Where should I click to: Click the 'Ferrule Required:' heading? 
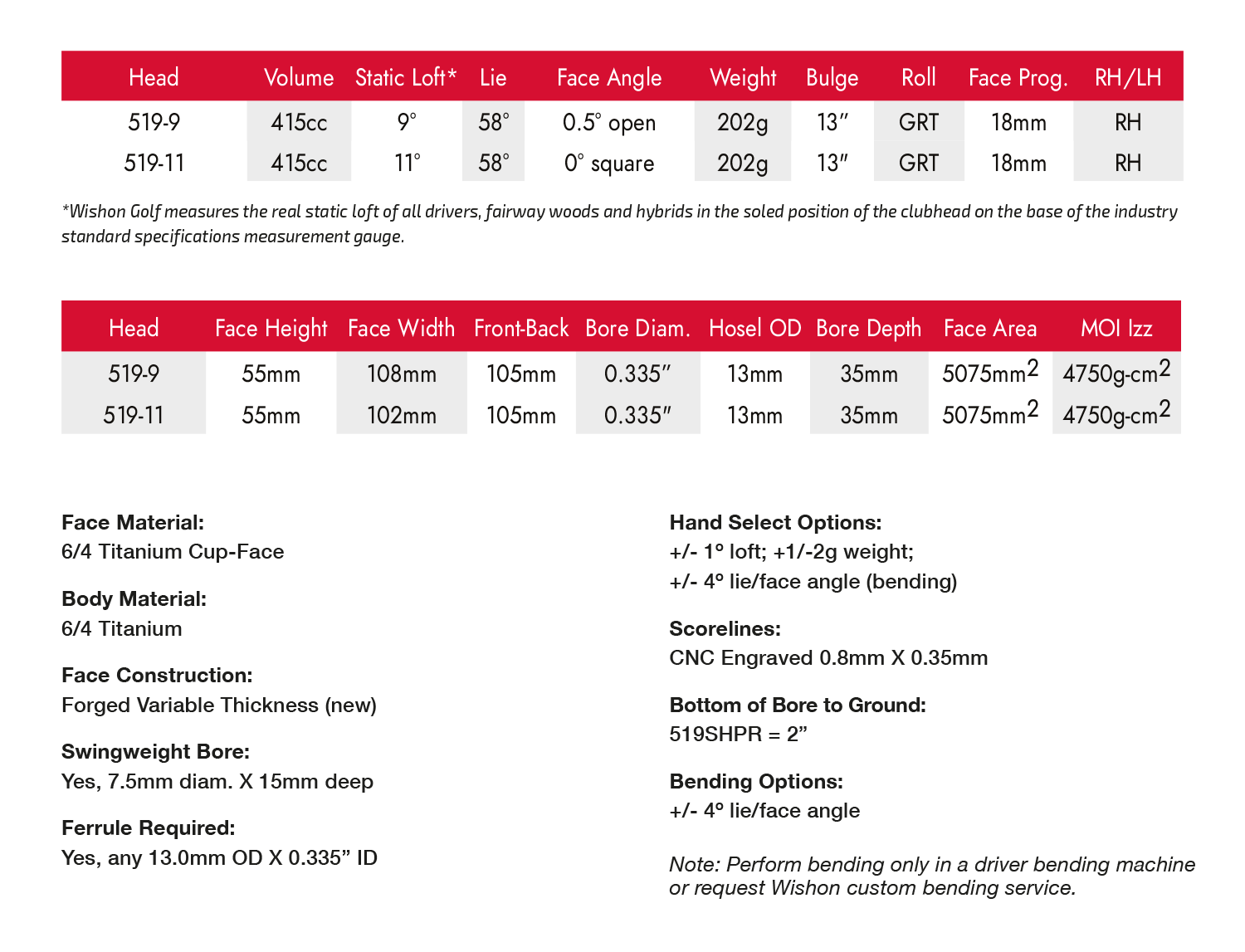tap(149, 828)
